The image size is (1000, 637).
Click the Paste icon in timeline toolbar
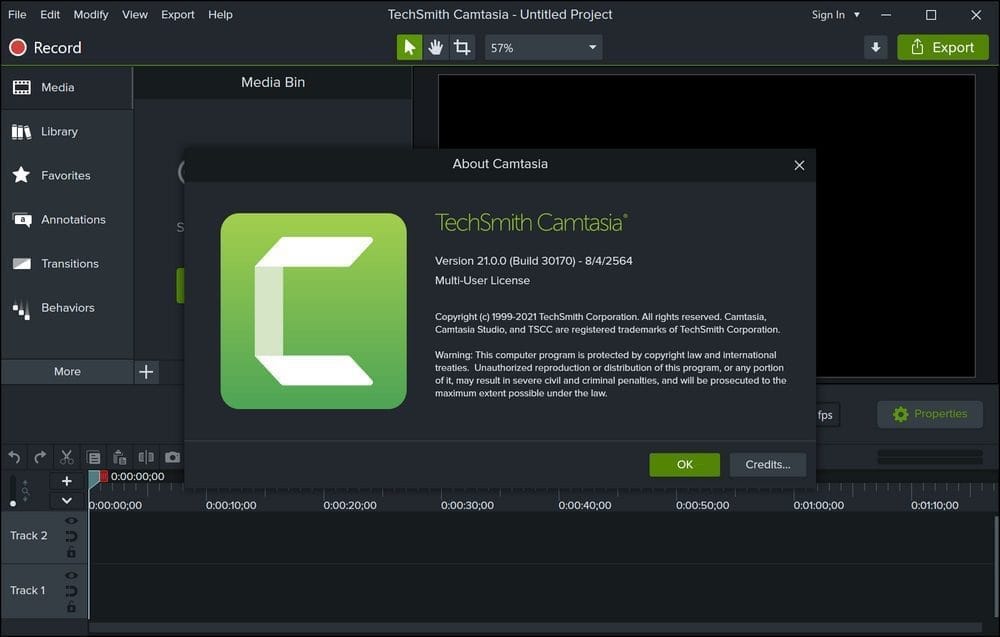[x=119, y=457]
